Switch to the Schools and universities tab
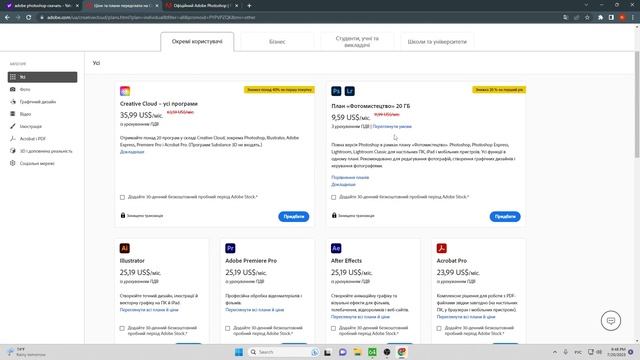 click(x=437, y=42)
